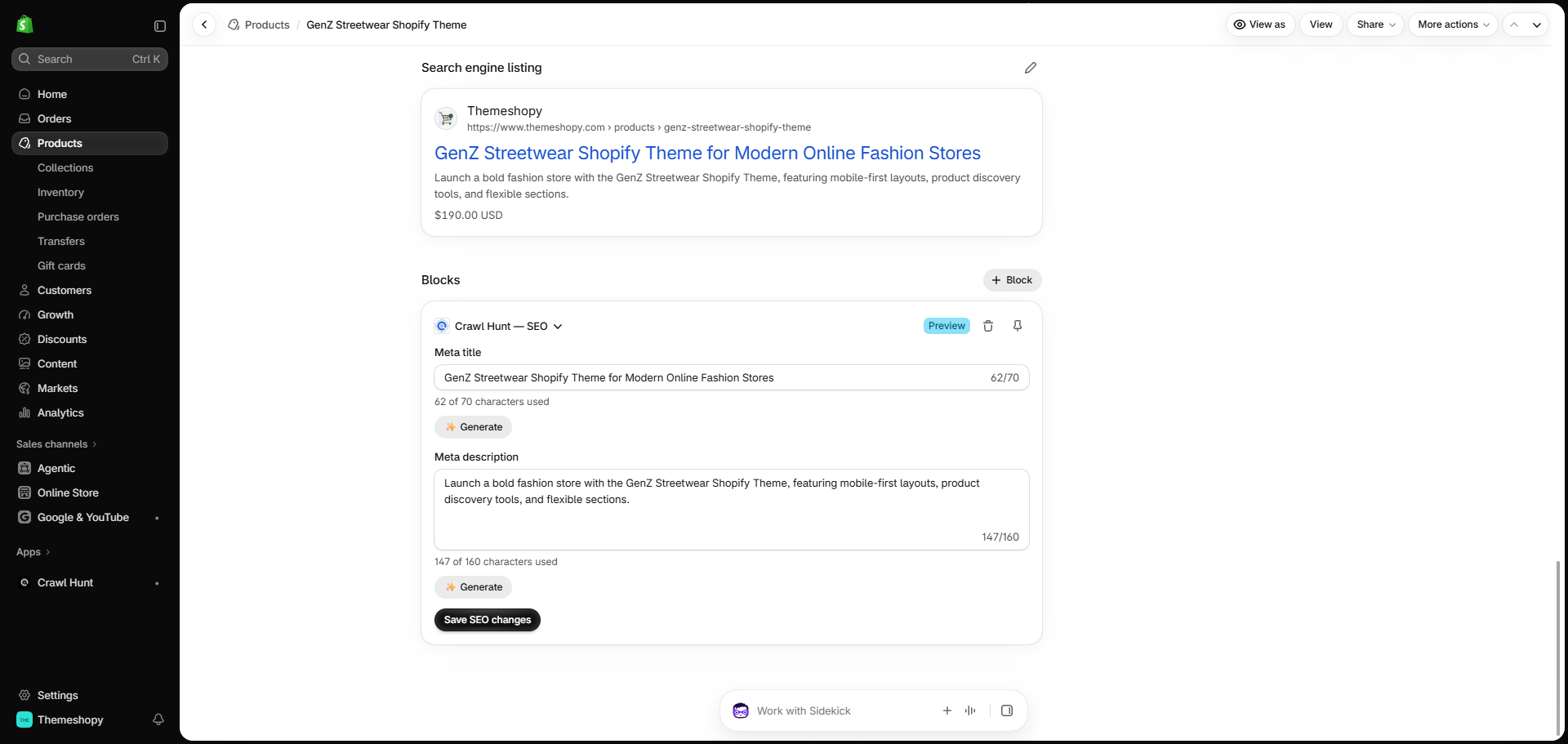Click Products breadcrumb link
Screen dimensions: 1568x744
coord(267,25)
